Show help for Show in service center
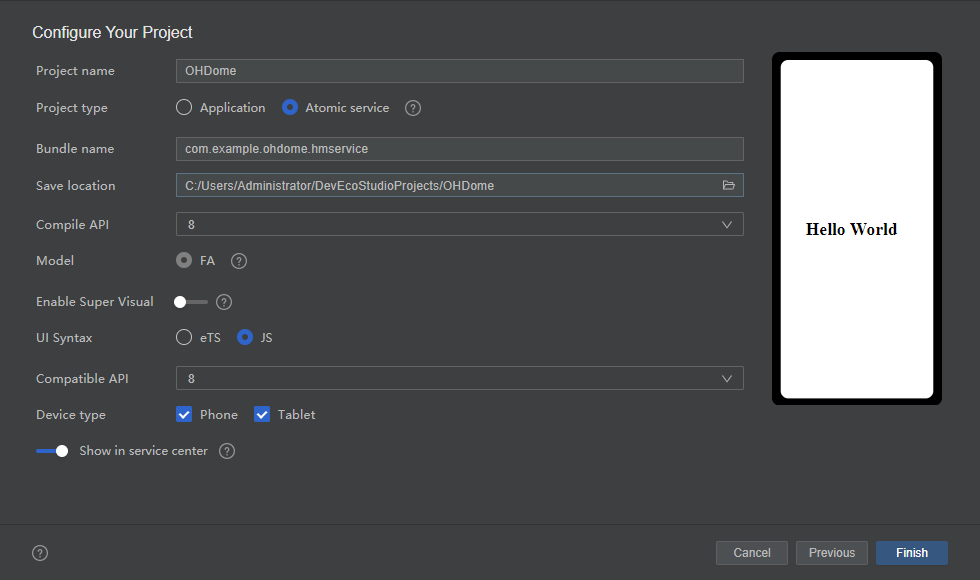The image size is (980, 580). click(x=227, y=451)
